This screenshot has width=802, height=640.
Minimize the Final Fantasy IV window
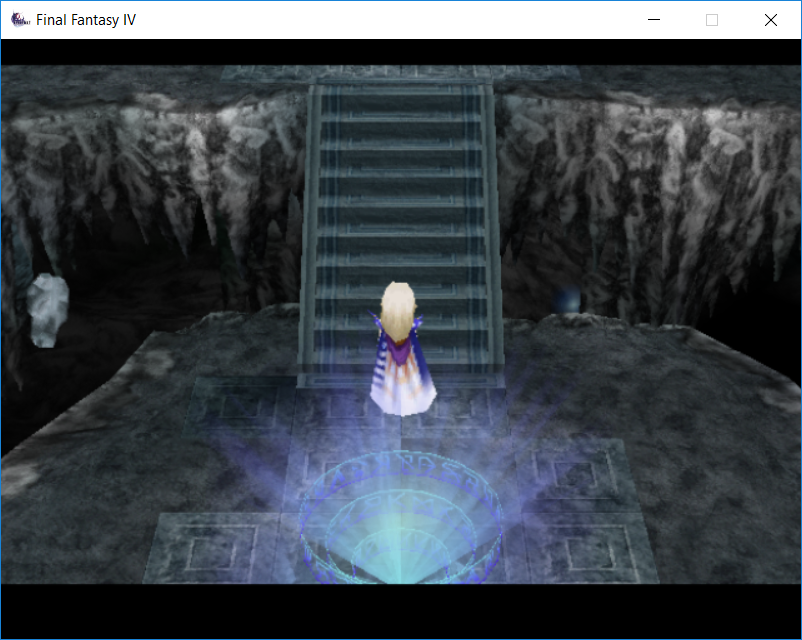coord(654,19)
